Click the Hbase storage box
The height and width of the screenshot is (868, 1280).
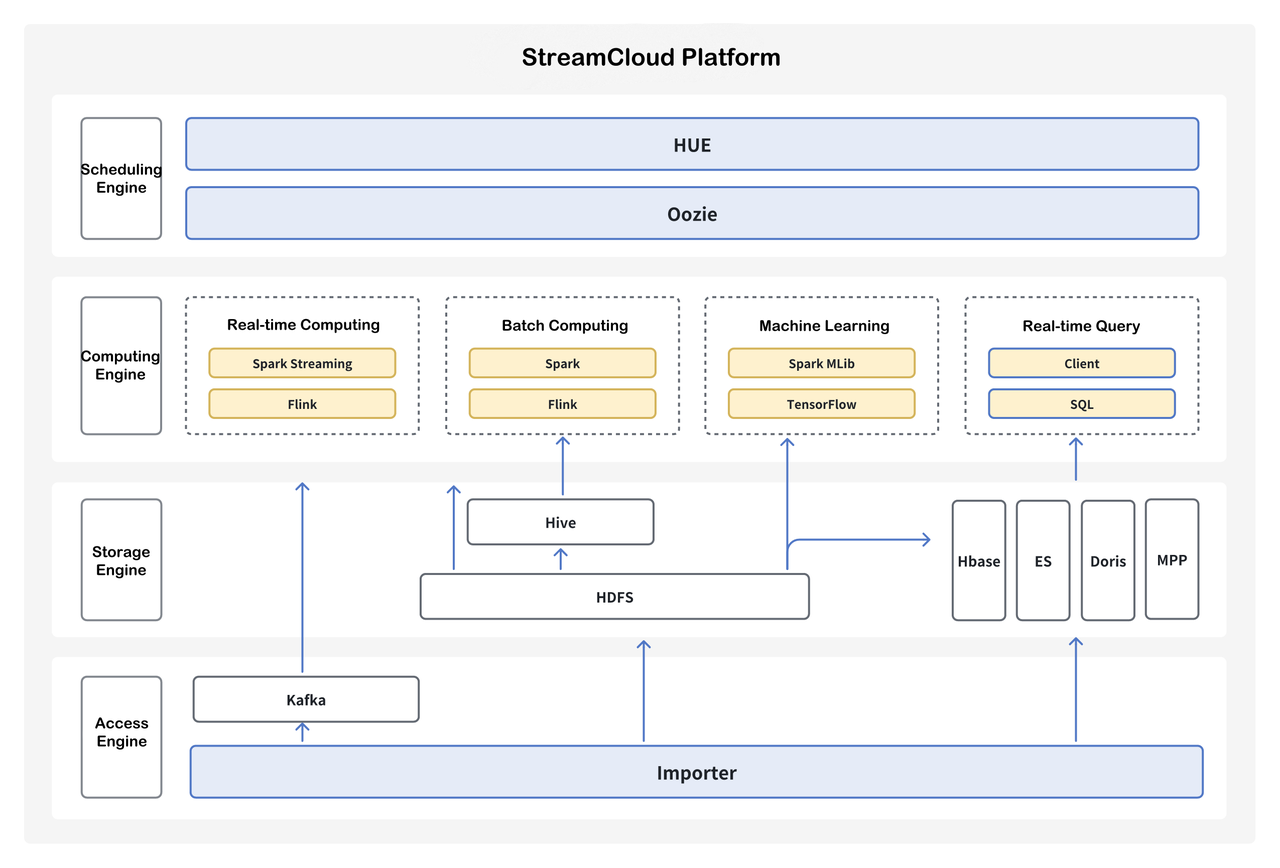pyautogui.click(x=979, y=561)
